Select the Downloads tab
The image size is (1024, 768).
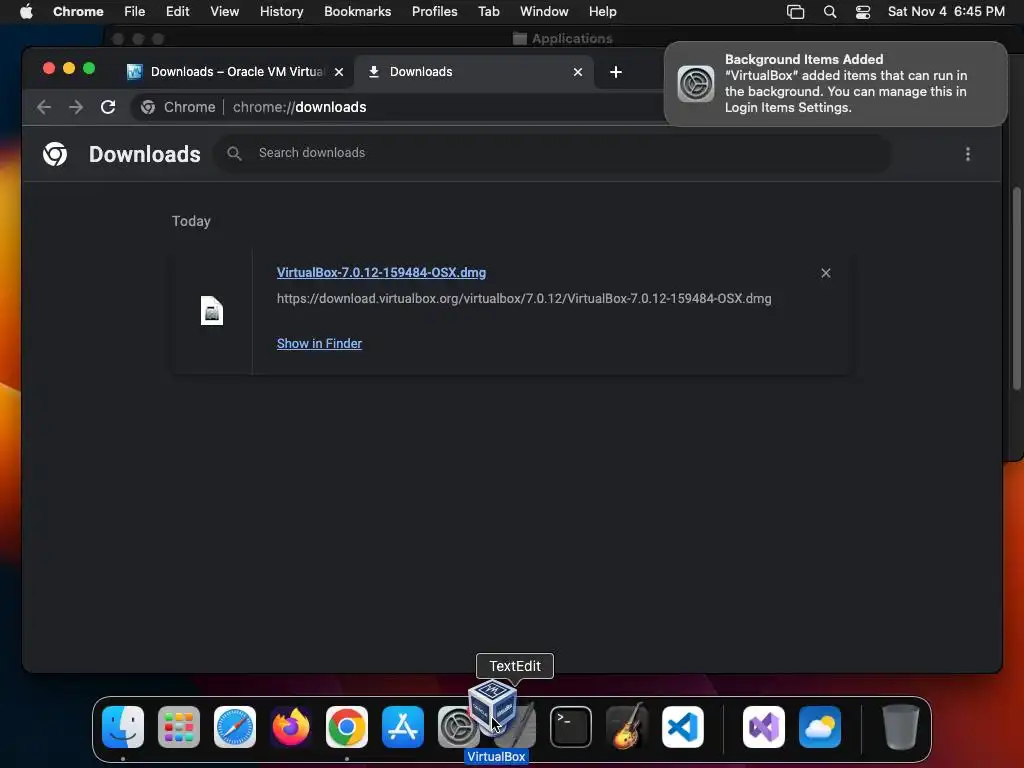coord(474,72)
